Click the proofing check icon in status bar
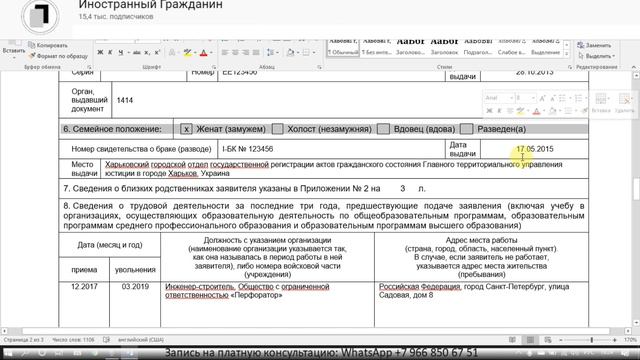 [x=107, y=340]
